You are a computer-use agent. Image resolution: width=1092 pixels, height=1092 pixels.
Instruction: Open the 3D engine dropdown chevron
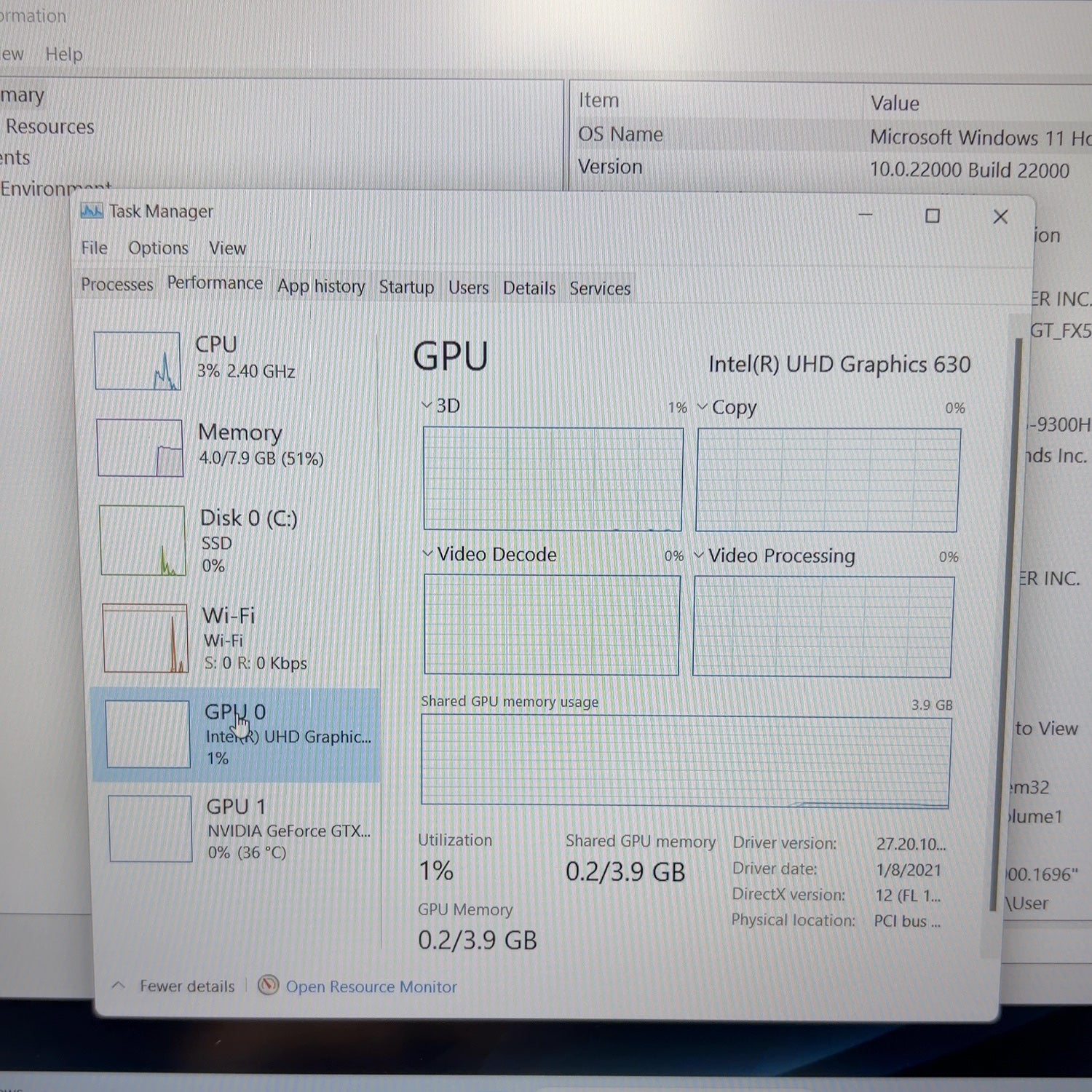tap(427, 405)
